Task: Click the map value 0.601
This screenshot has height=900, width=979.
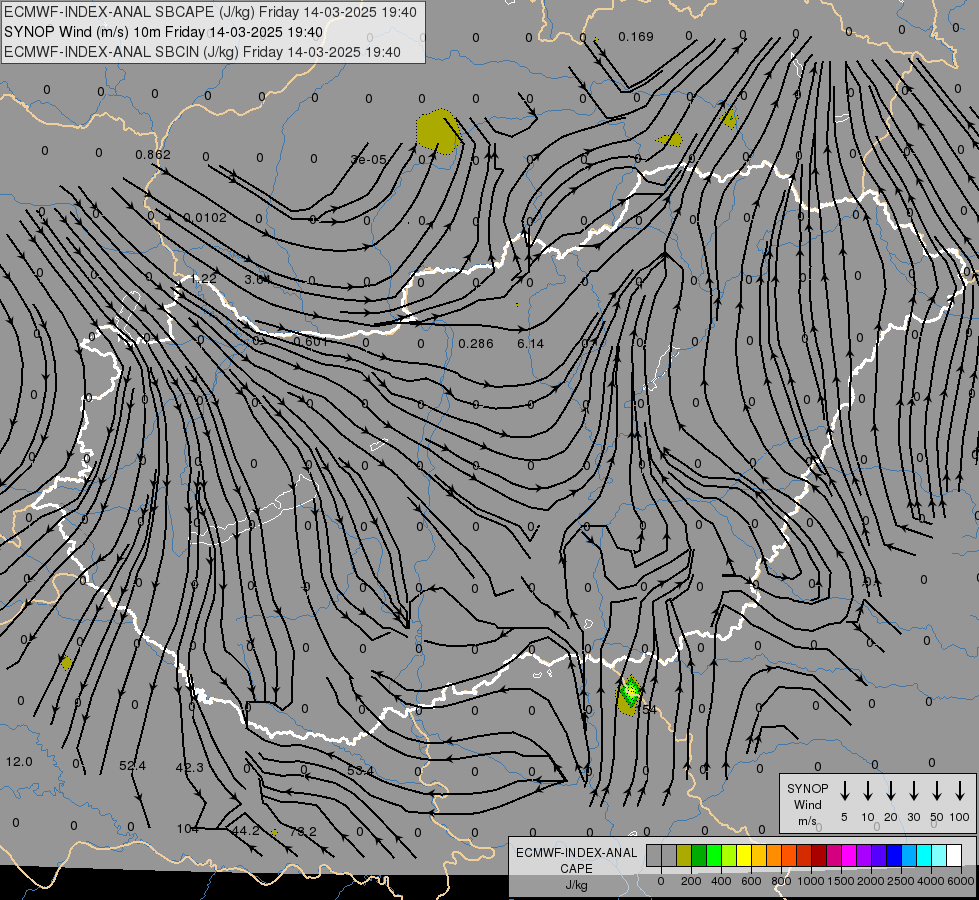Action: (x=310, y=342)
